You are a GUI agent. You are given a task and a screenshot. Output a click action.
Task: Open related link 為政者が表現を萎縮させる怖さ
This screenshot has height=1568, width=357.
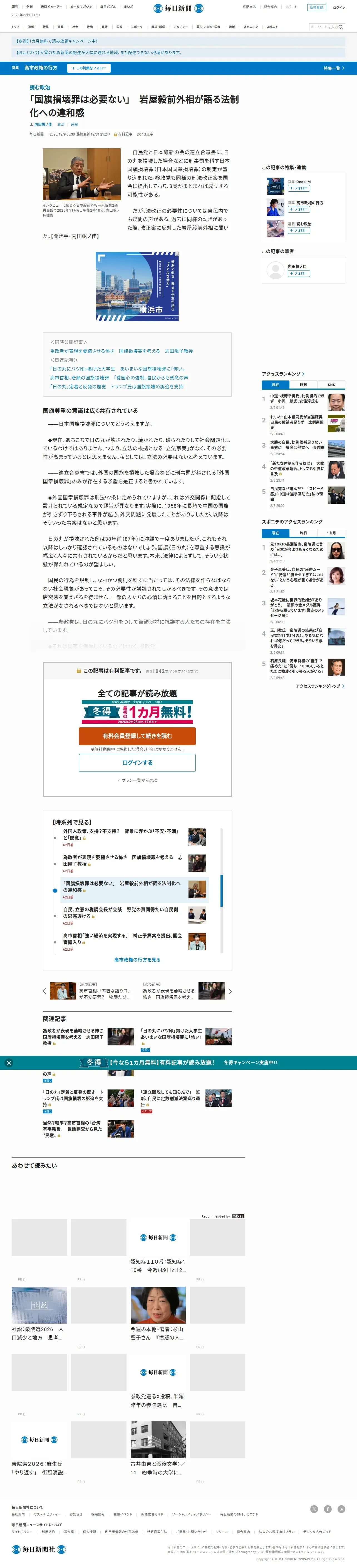(x=121, y=351)
